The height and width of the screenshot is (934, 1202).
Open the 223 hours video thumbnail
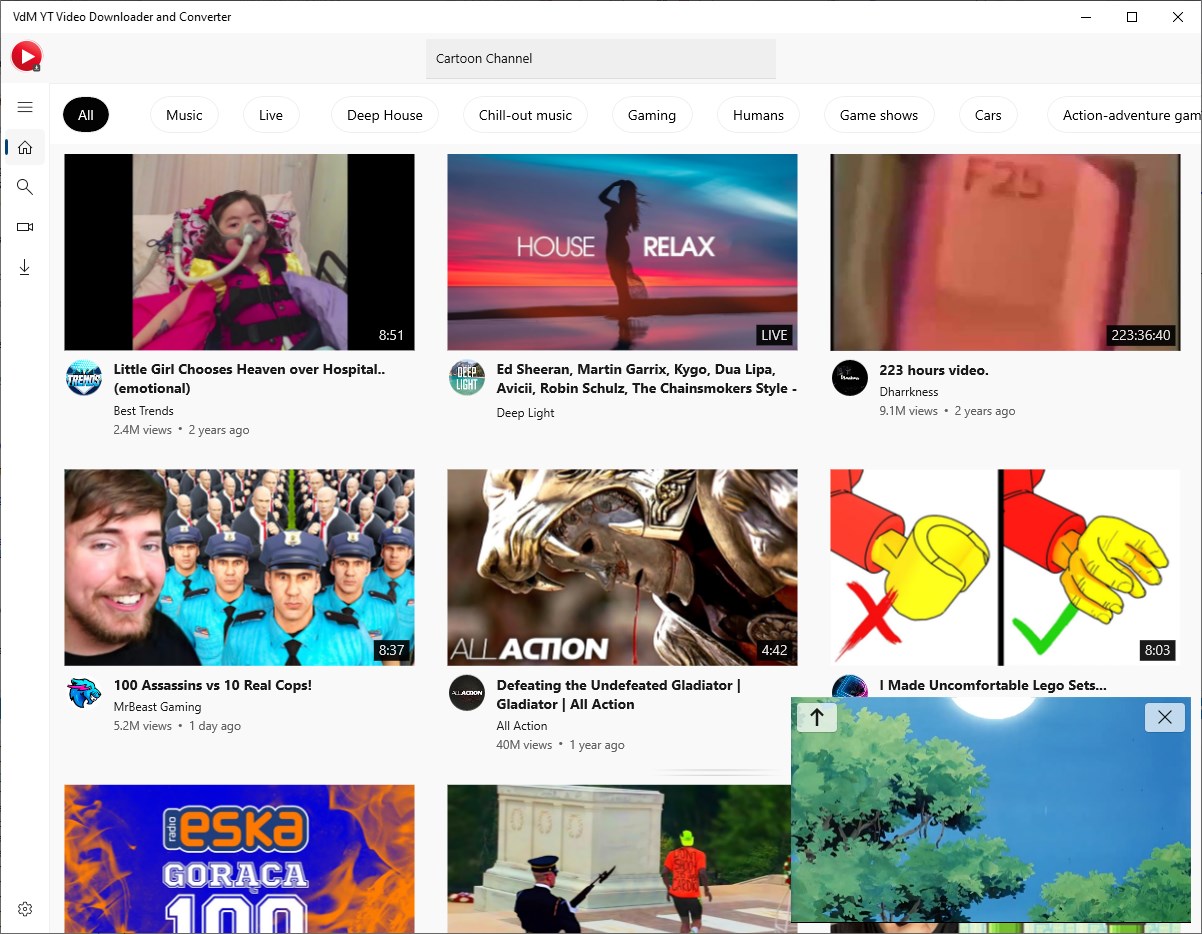[x=1005, y=252]
